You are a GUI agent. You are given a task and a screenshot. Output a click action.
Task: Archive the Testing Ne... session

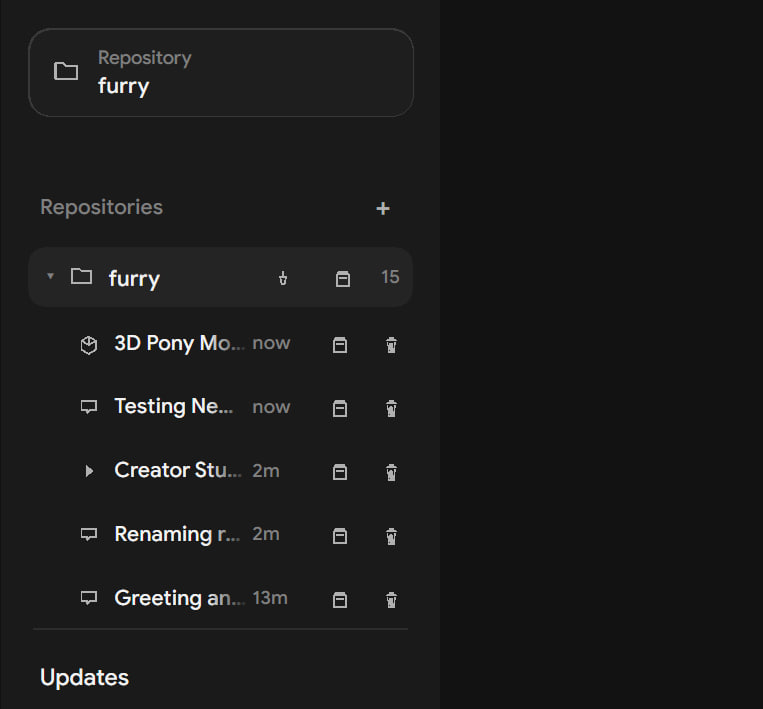(x=340, y=408)
